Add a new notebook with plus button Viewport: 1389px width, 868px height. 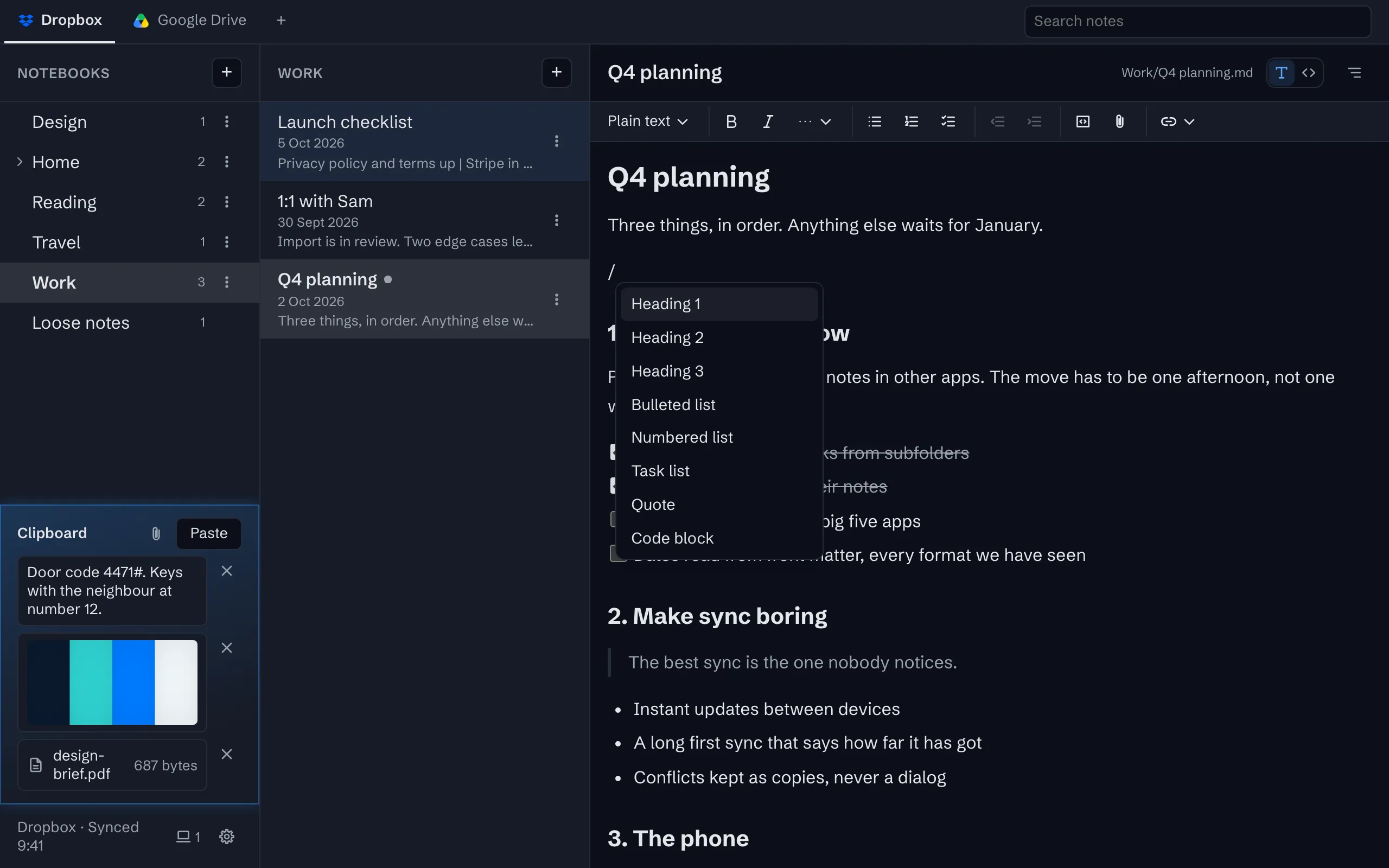[227, 72]
